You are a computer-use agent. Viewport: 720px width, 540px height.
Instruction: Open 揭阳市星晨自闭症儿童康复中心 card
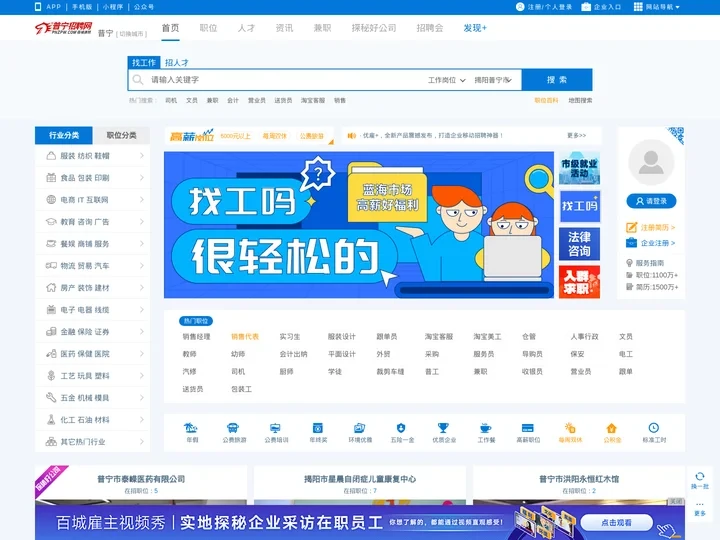pyautogui.click(x=360, y=479)
